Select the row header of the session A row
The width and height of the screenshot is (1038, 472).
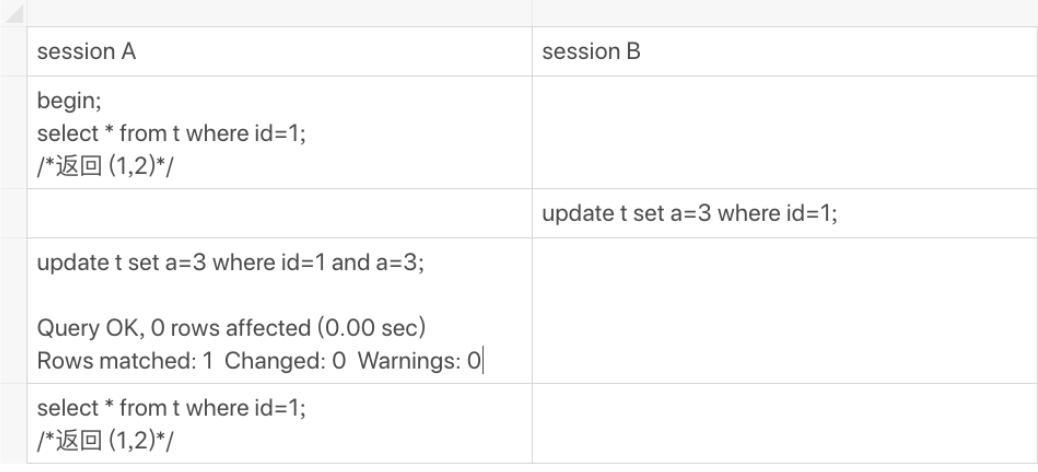click(13, 52)
